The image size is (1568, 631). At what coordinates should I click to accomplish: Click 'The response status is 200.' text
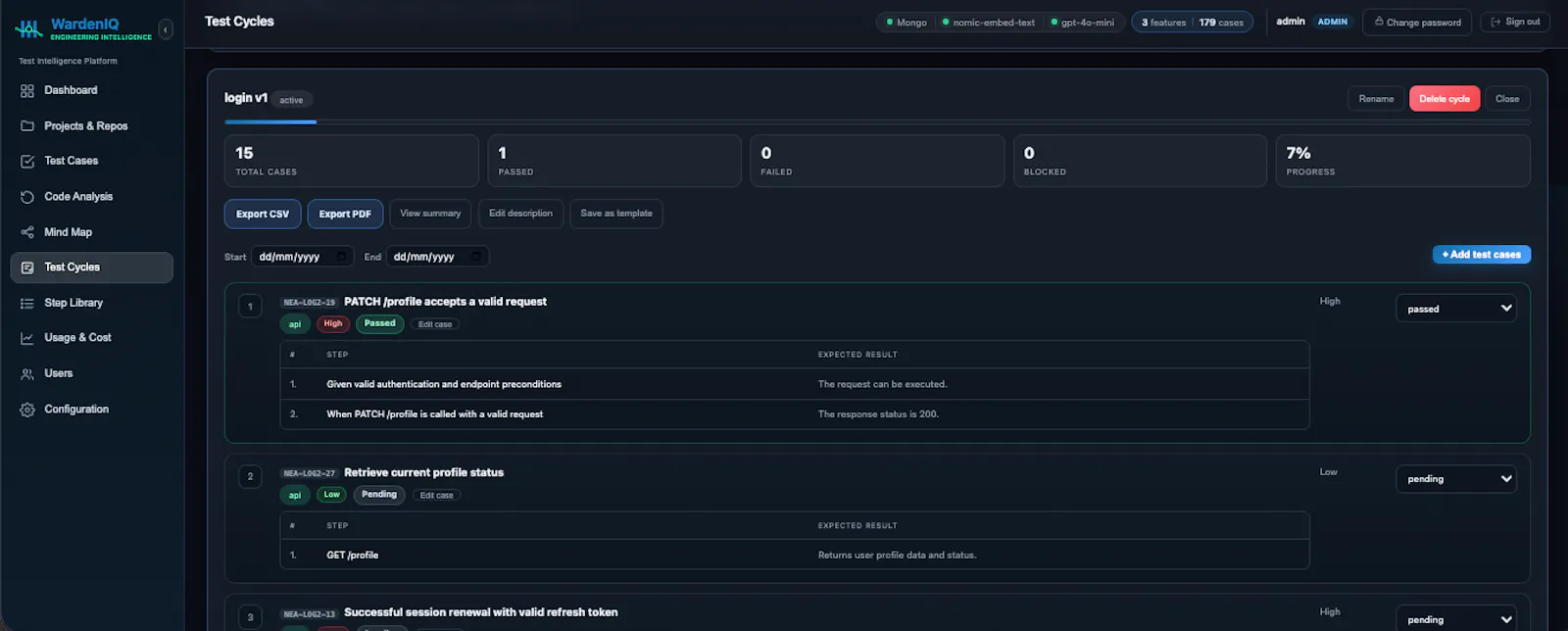(878, 414)
